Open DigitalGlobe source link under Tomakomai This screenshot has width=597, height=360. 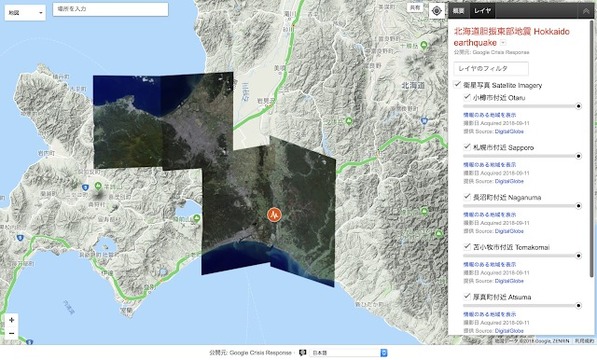[x=509, y=281]
